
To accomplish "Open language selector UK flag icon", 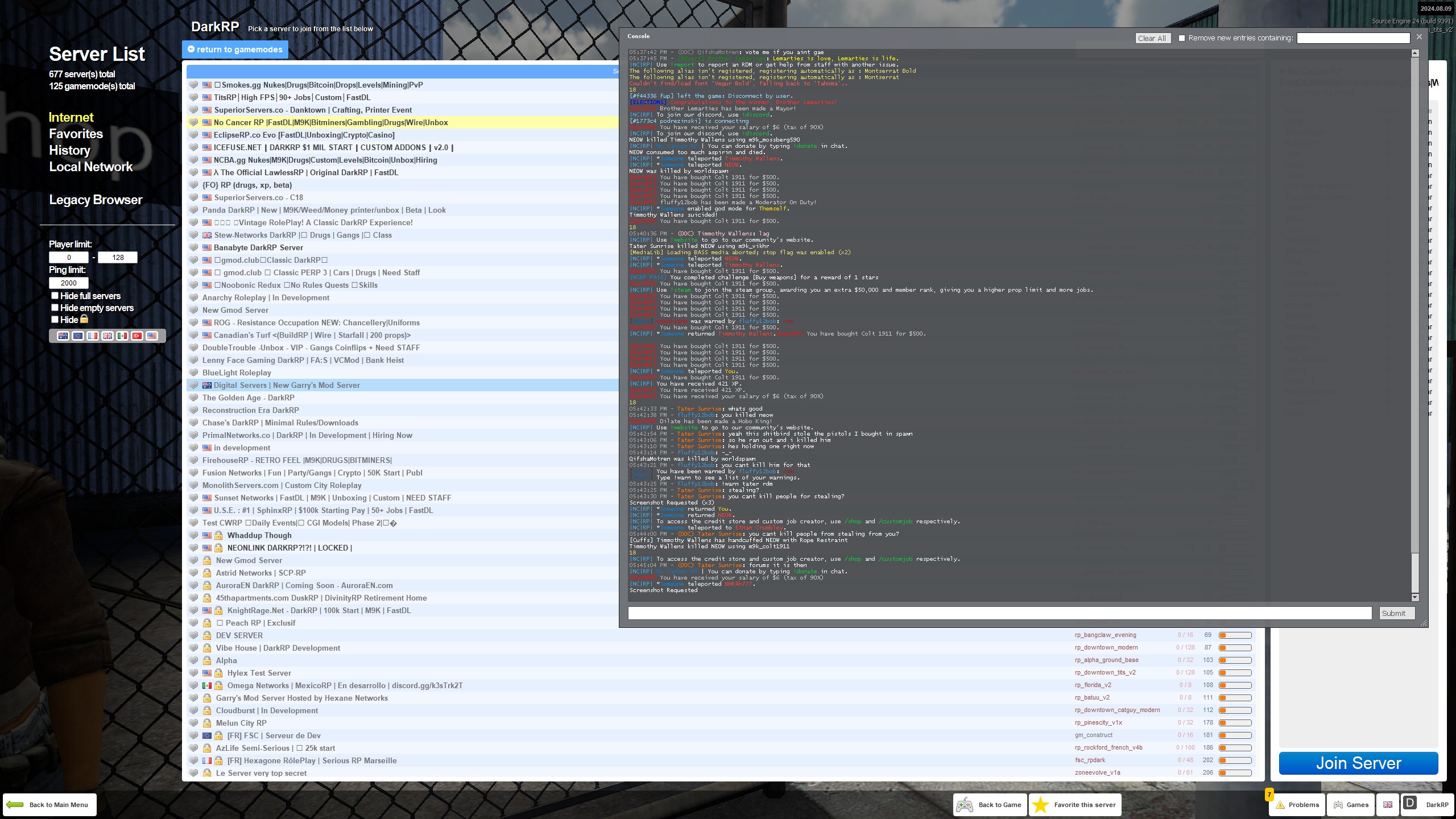I will 1388,805.
